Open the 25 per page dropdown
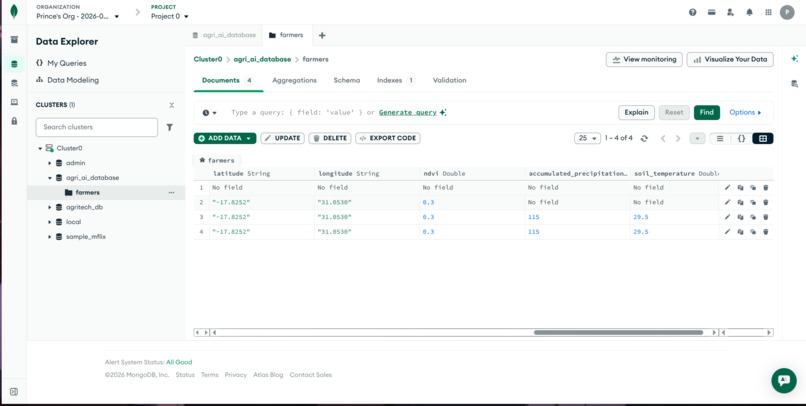This screenshot has width=806, height=406. [587, 138]
